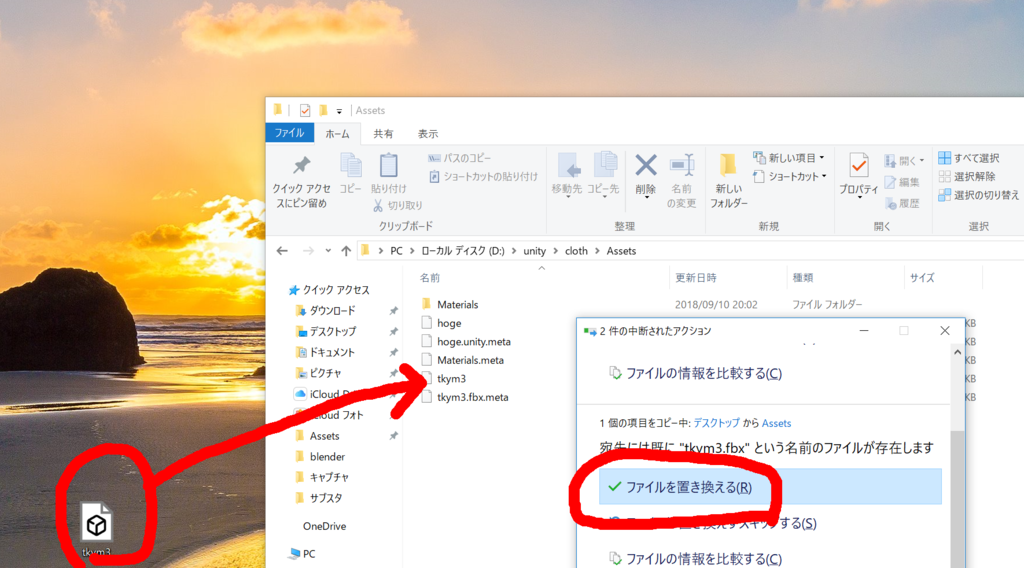Image resolution: width=1024 pixels, height=568 pixels.
Task: Click the unity breadcrumb segment
Action: (x=534, y=251)
